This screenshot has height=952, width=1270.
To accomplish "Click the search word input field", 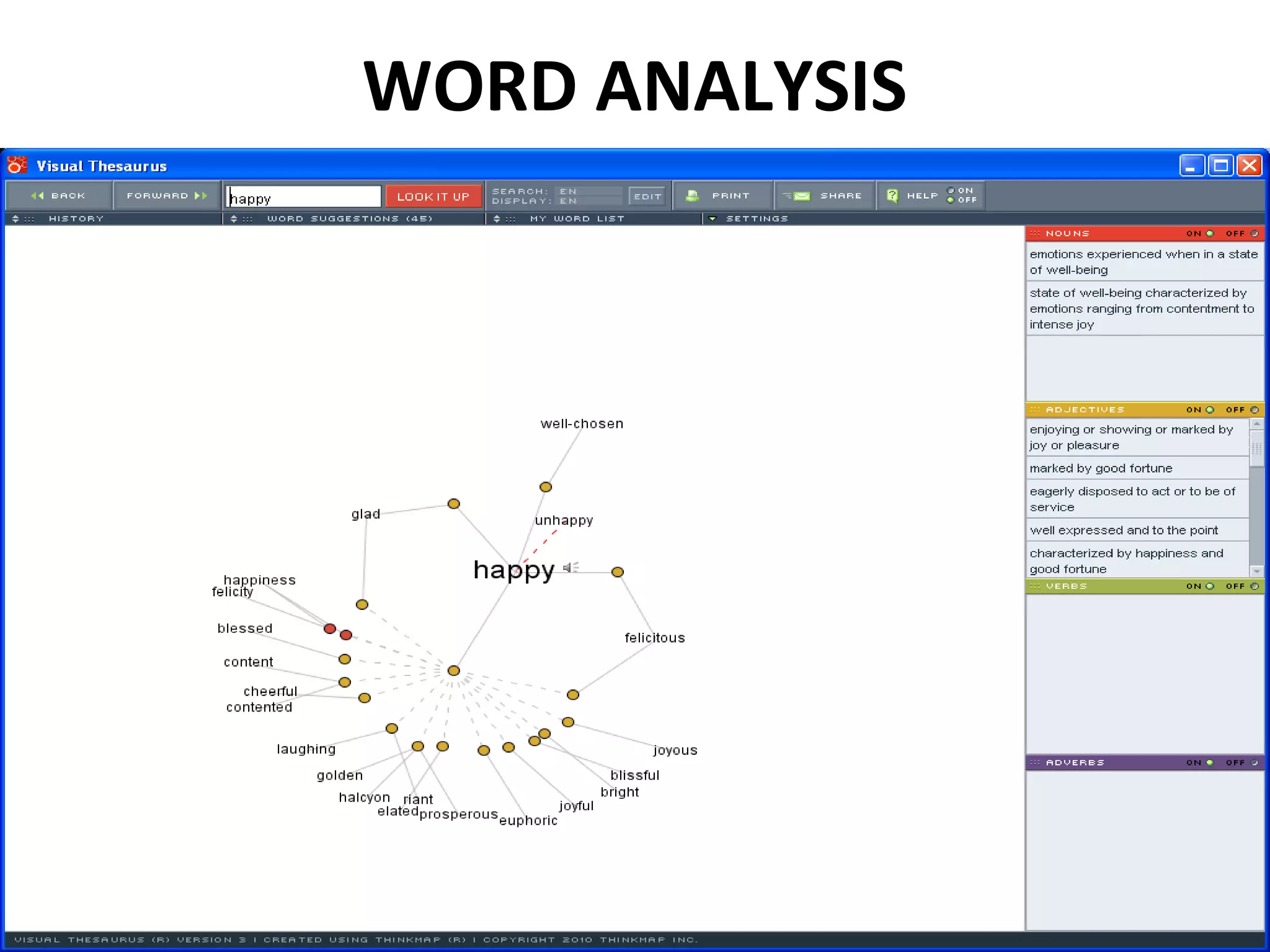I will (303, 196).
